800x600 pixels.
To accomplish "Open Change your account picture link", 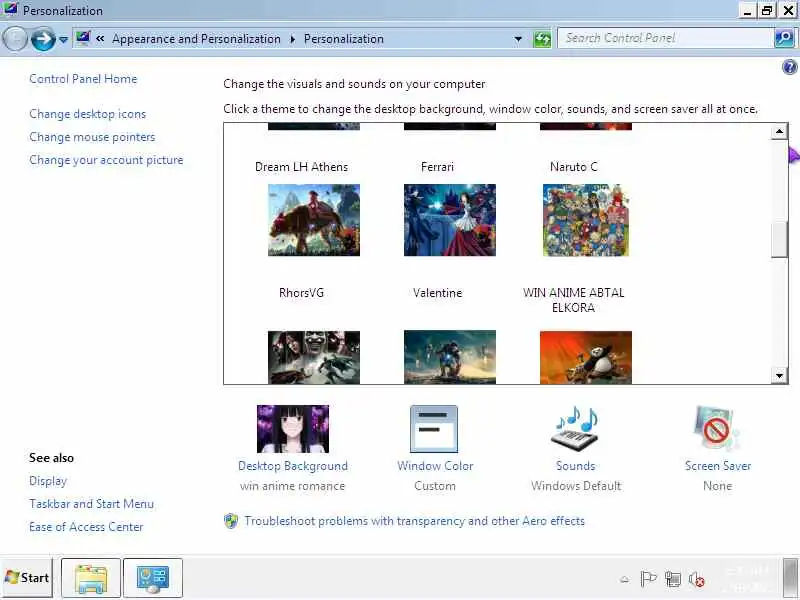I will pos(106,160).
